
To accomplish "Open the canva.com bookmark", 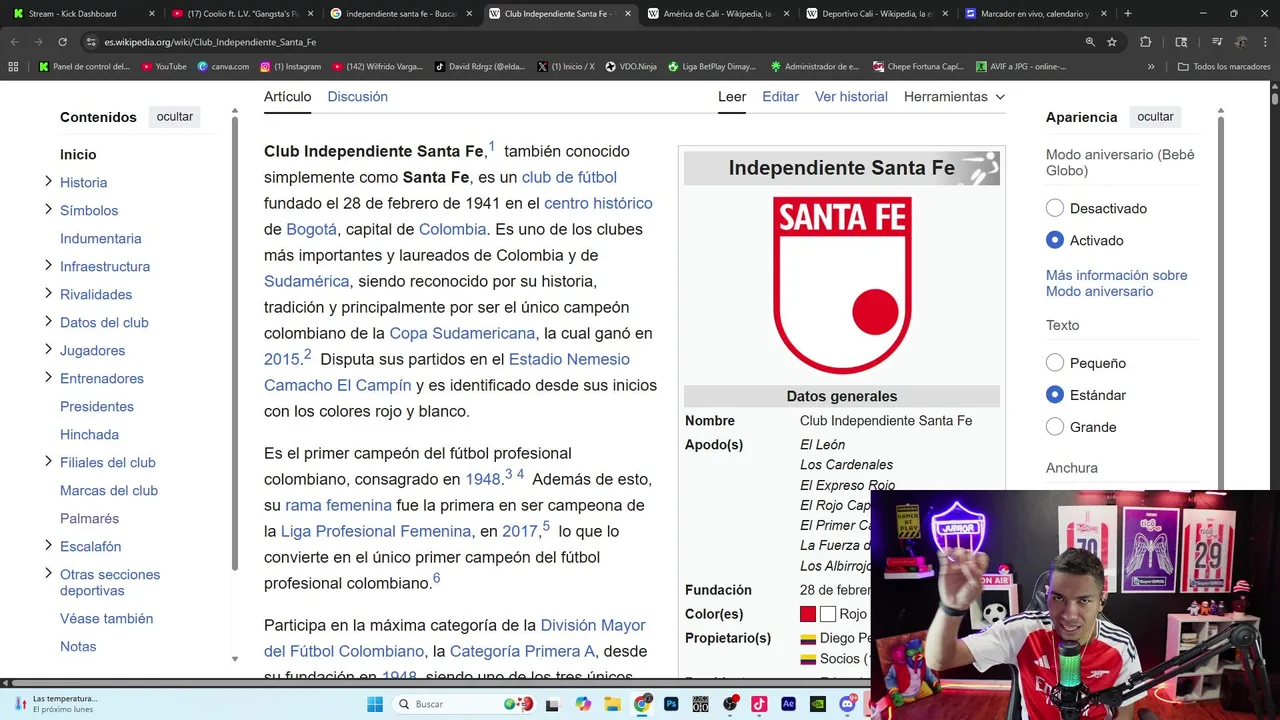I will pyautogui.click(x=223, y=67).
